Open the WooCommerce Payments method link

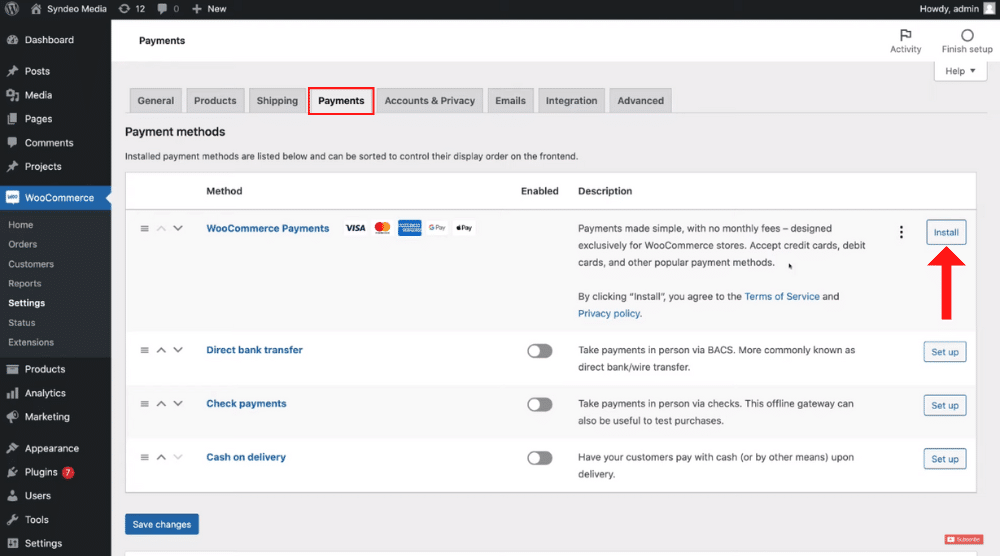[x=267, y=228]
